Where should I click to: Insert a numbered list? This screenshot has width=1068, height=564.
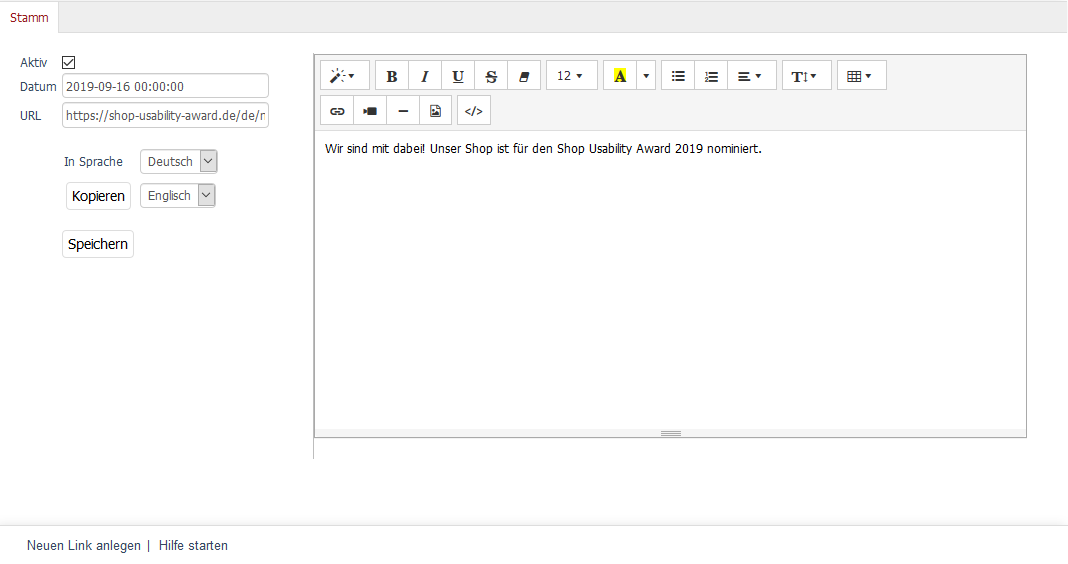pos(711,76)
